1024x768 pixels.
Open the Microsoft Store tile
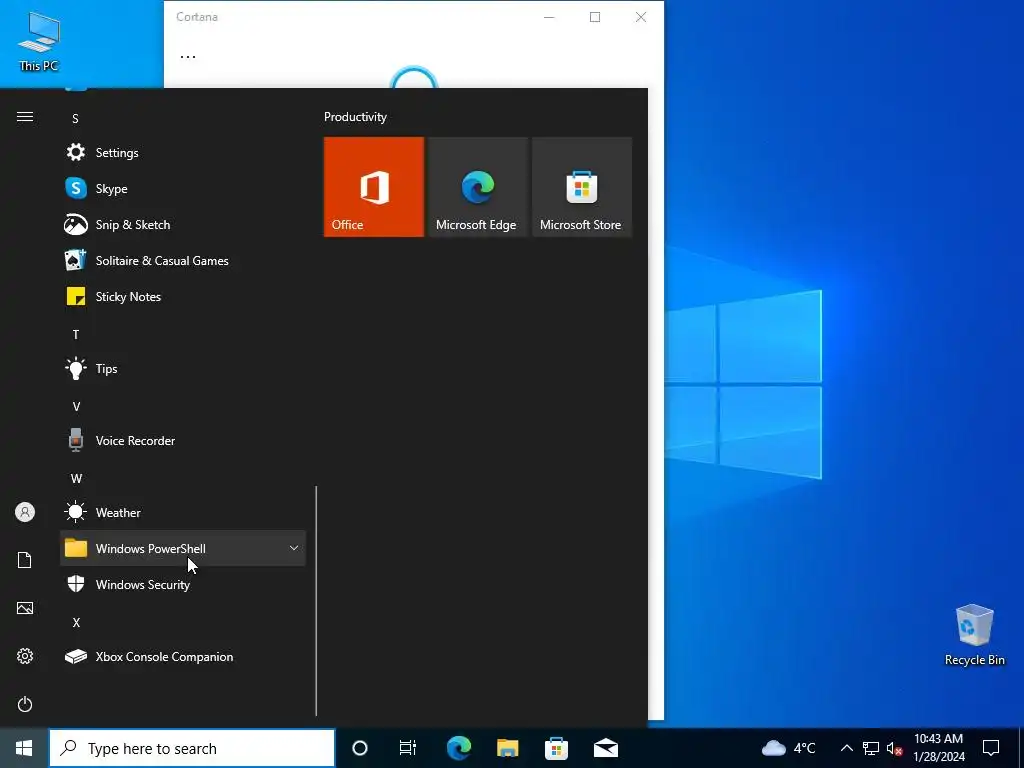click(581, 187)
